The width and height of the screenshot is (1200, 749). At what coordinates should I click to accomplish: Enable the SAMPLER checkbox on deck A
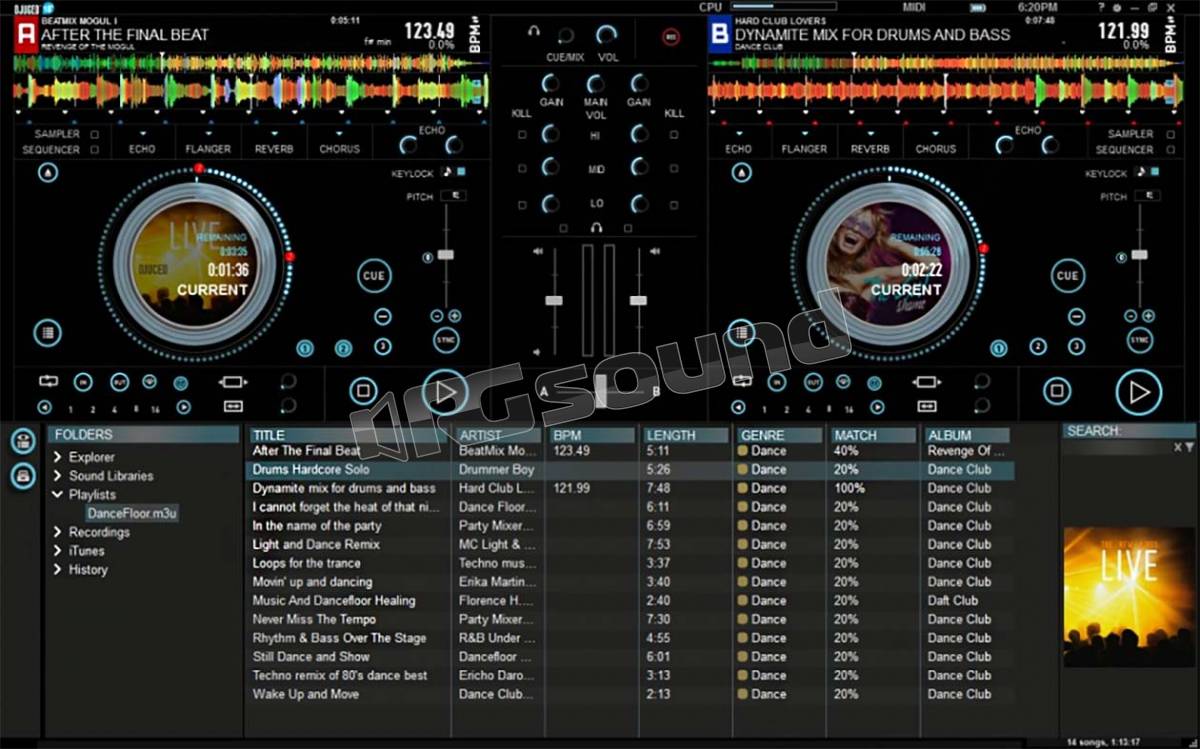click(95, 134)
